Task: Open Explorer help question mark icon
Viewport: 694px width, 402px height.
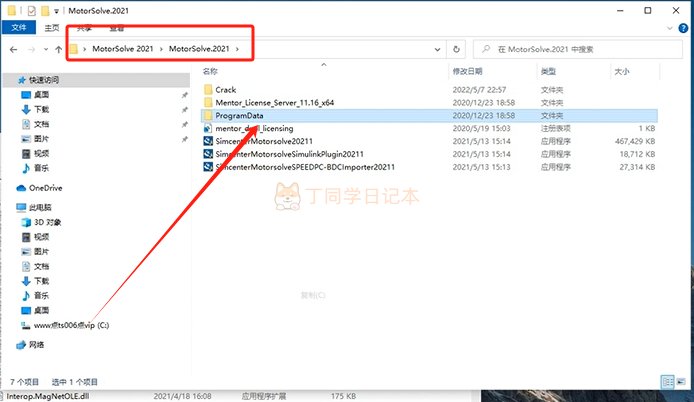Action: pos(683,28)
